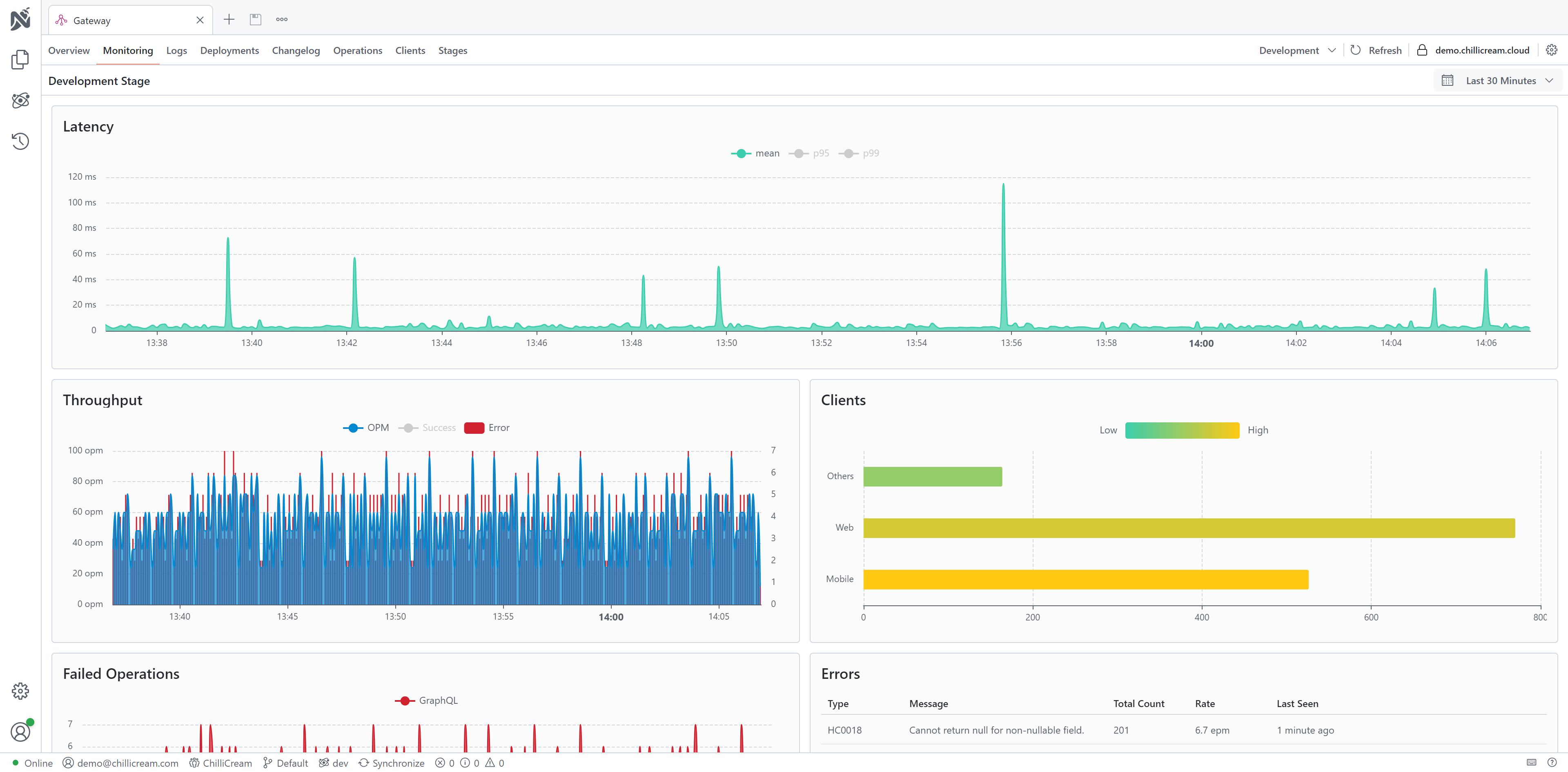This screenshot has height=772, width=1568.
Task: Open the documents panel from the sidebar
Action: pyautogui.click(x=21, y=60)
